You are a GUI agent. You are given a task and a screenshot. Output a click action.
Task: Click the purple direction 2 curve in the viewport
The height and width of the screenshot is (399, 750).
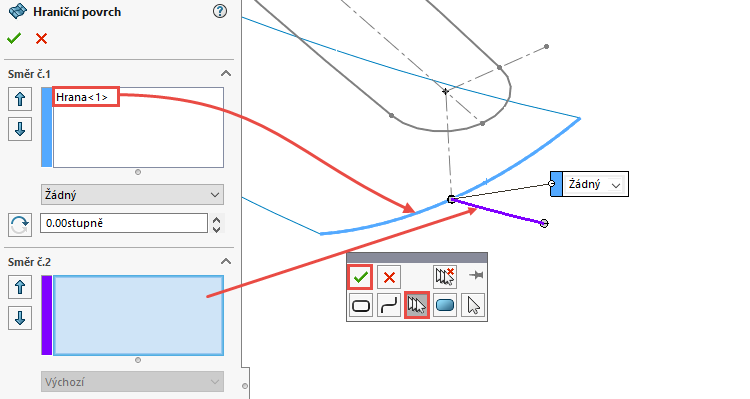(497, 211)
